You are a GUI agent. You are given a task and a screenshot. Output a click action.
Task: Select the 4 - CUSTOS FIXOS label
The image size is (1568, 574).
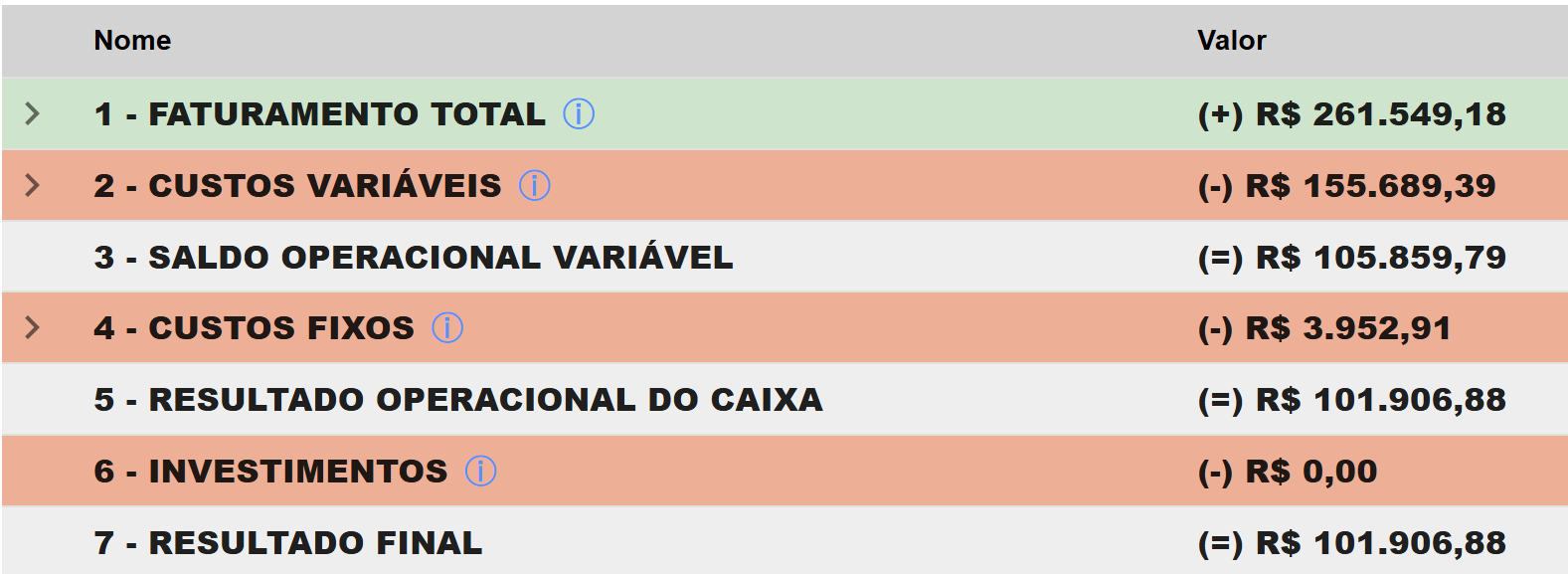tap(254, 328)
